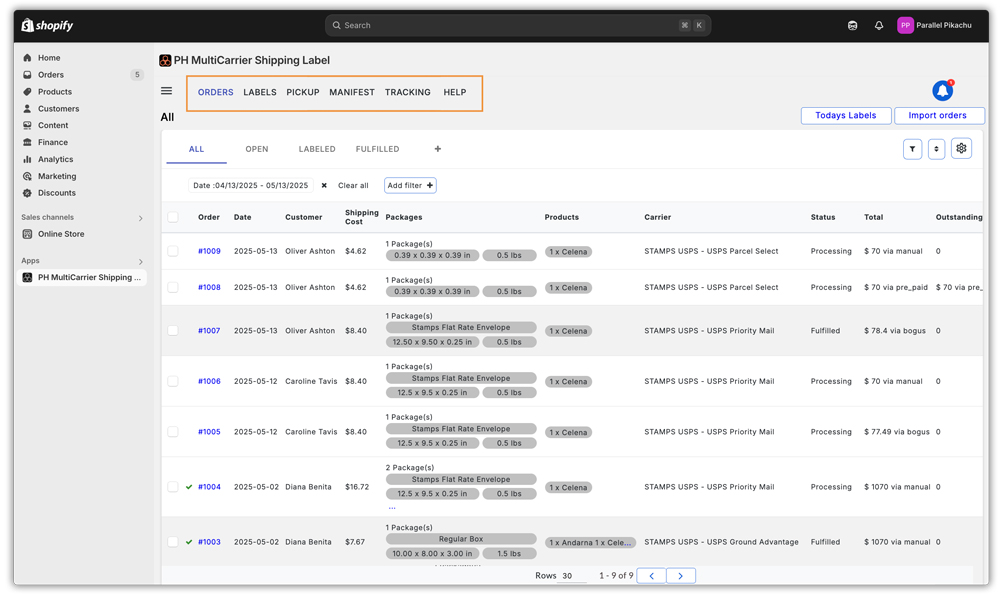
Task: Open the order #1004 link
Action: pyautogui.click(x=209, y=487)
